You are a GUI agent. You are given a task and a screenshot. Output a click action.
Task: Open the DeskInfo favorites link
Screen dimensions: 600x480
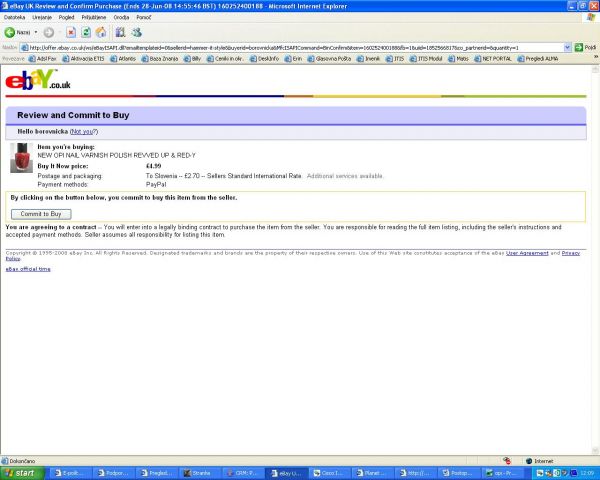tap(264, 59)
